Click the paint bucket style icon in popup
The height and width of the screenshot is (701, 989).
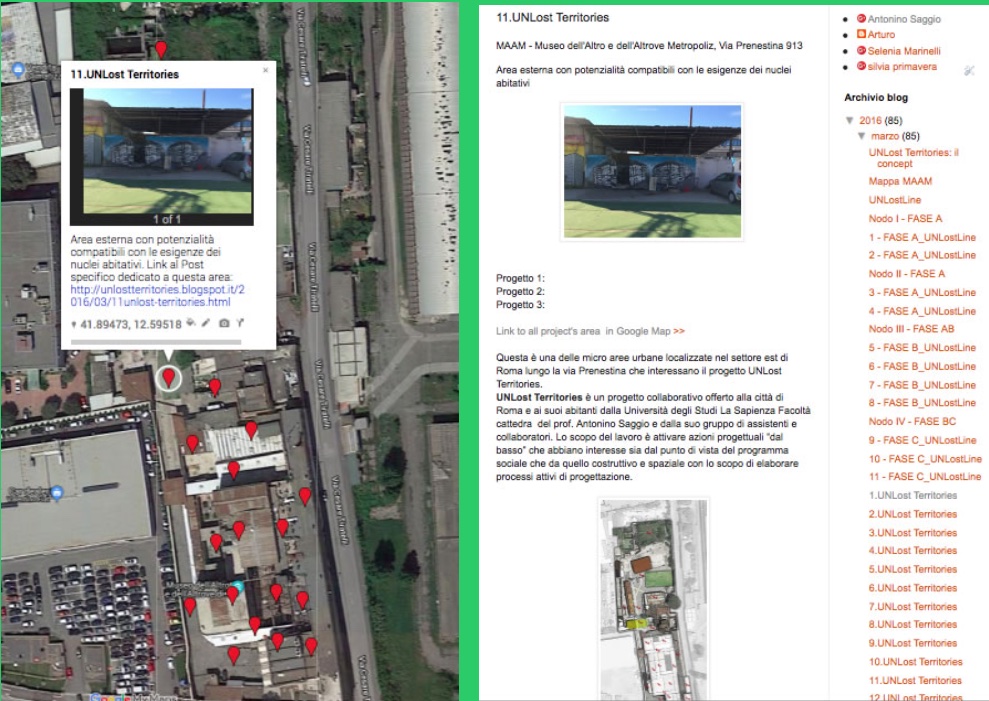tap(190, 324)
